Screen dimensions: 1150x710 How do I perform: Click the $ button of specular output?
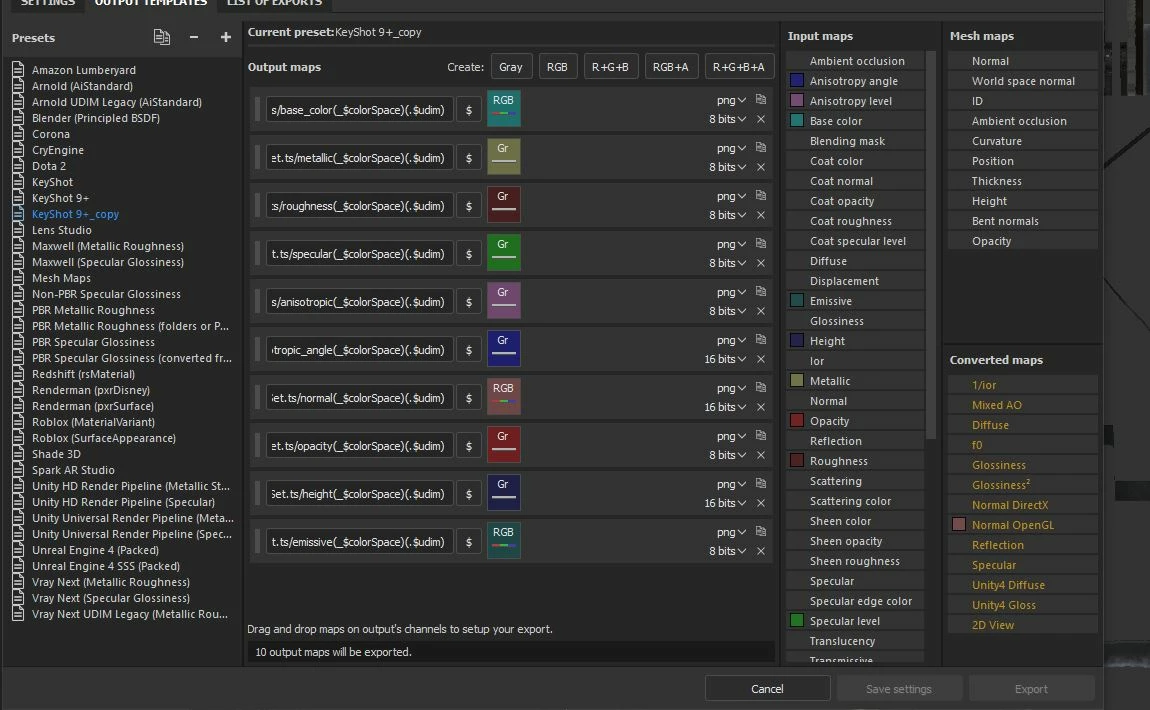[x=469, y=254]
